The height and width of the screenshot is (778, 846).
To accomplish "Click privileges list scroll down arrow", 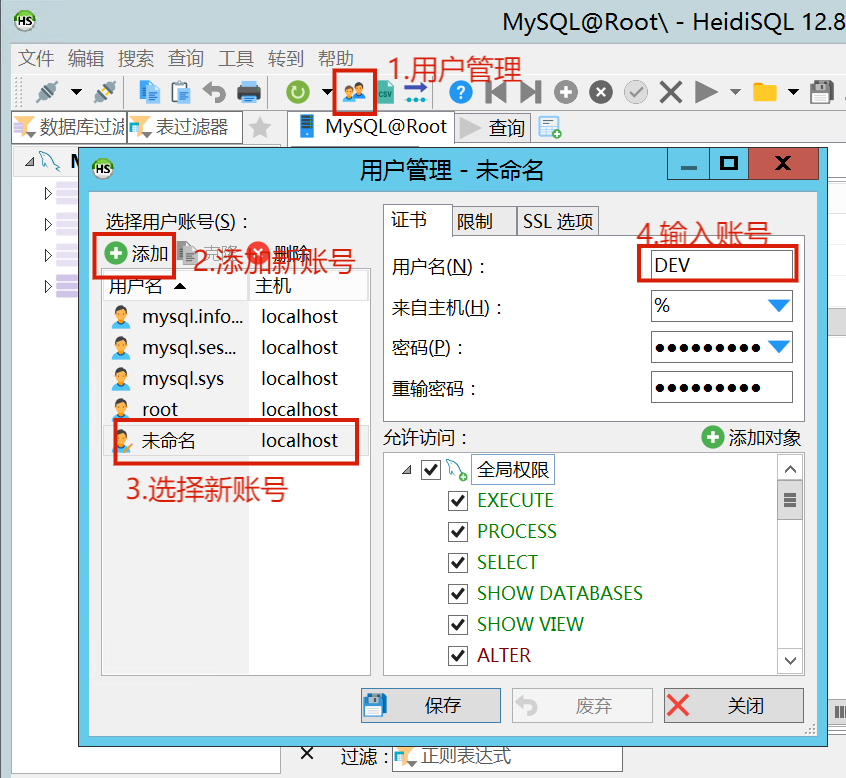I will point(790,661).
